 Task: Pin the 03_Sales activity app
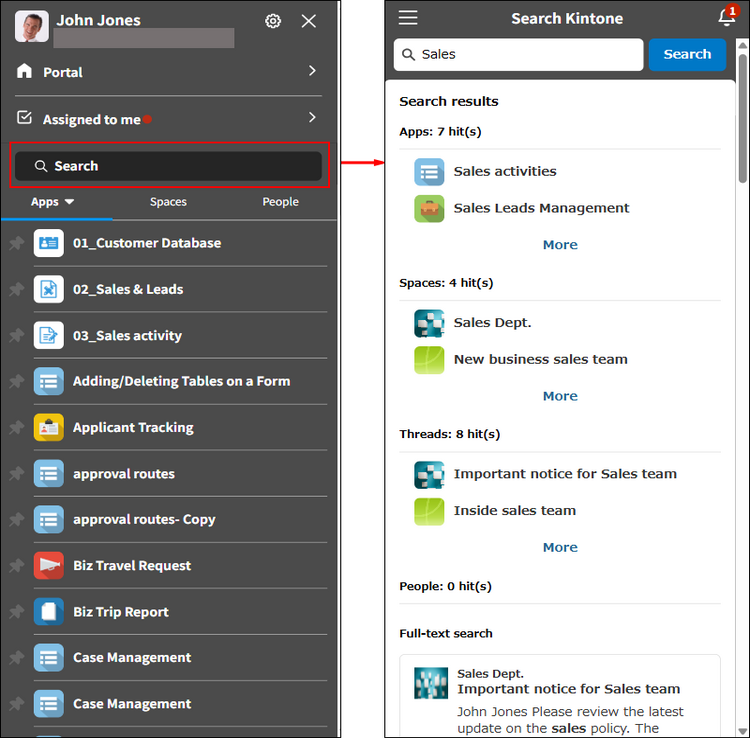pos(17,335)
